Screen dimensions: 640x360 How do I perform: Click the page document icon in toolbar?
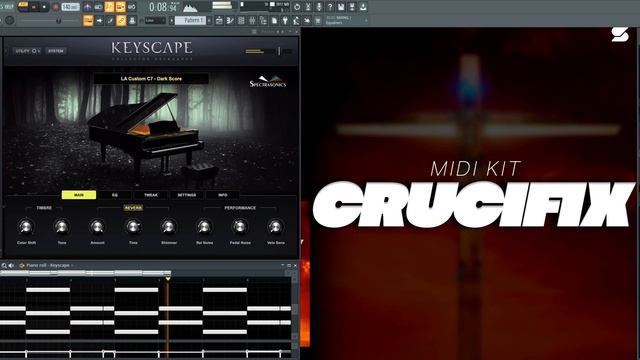point(274,20)
